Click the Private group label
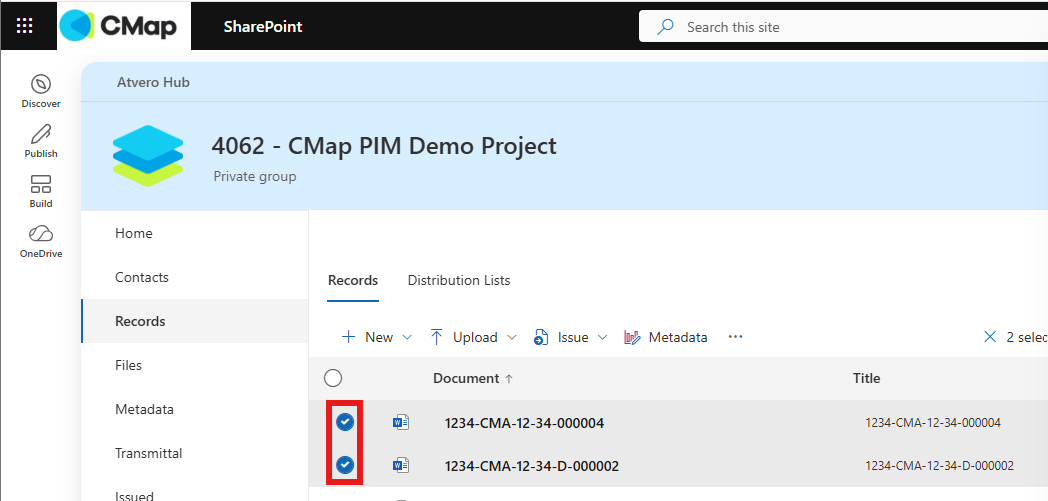Screen dimensions: 1048x501 coord(255,177)
